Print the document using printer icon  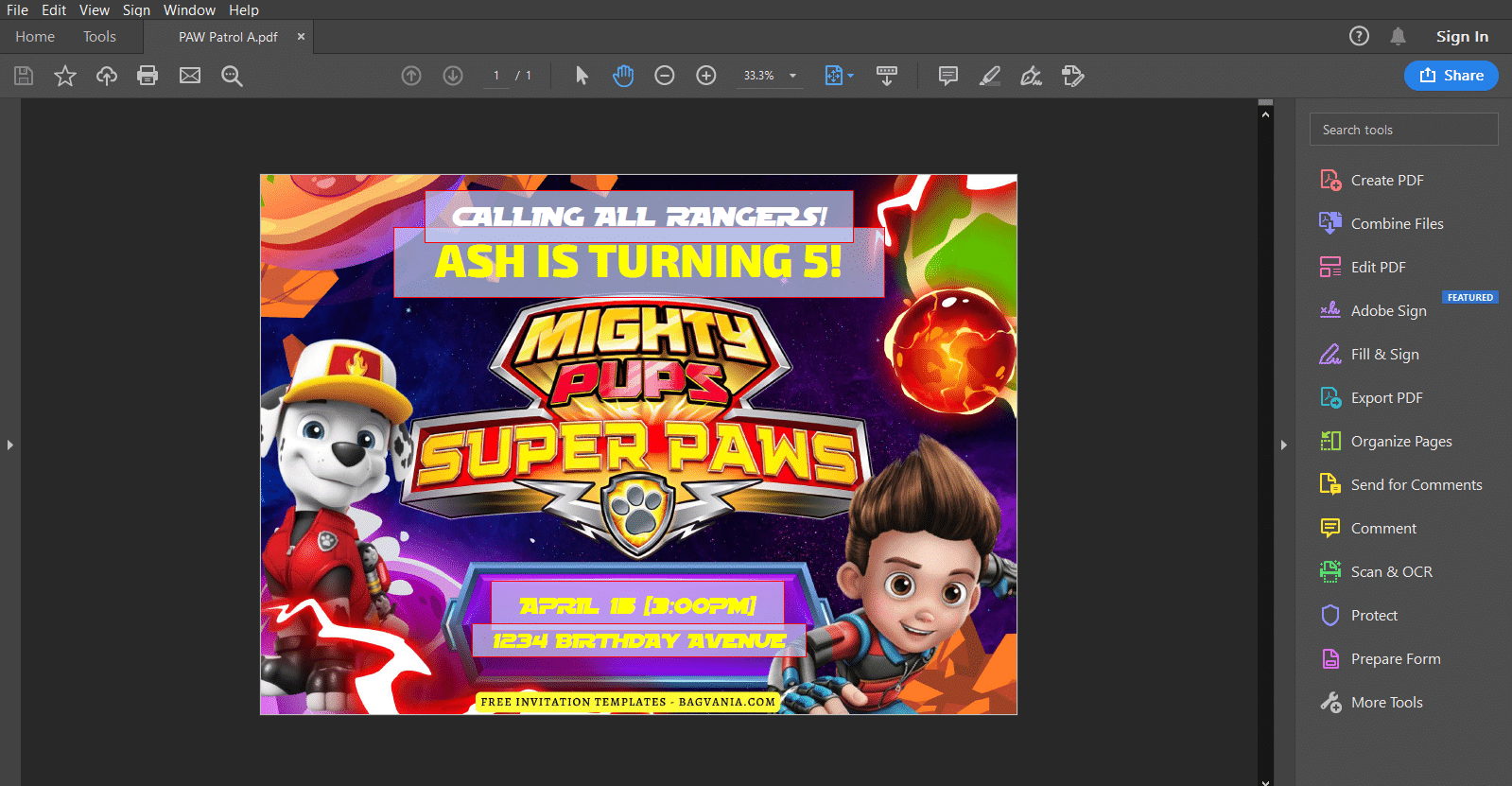coord(148,76)
